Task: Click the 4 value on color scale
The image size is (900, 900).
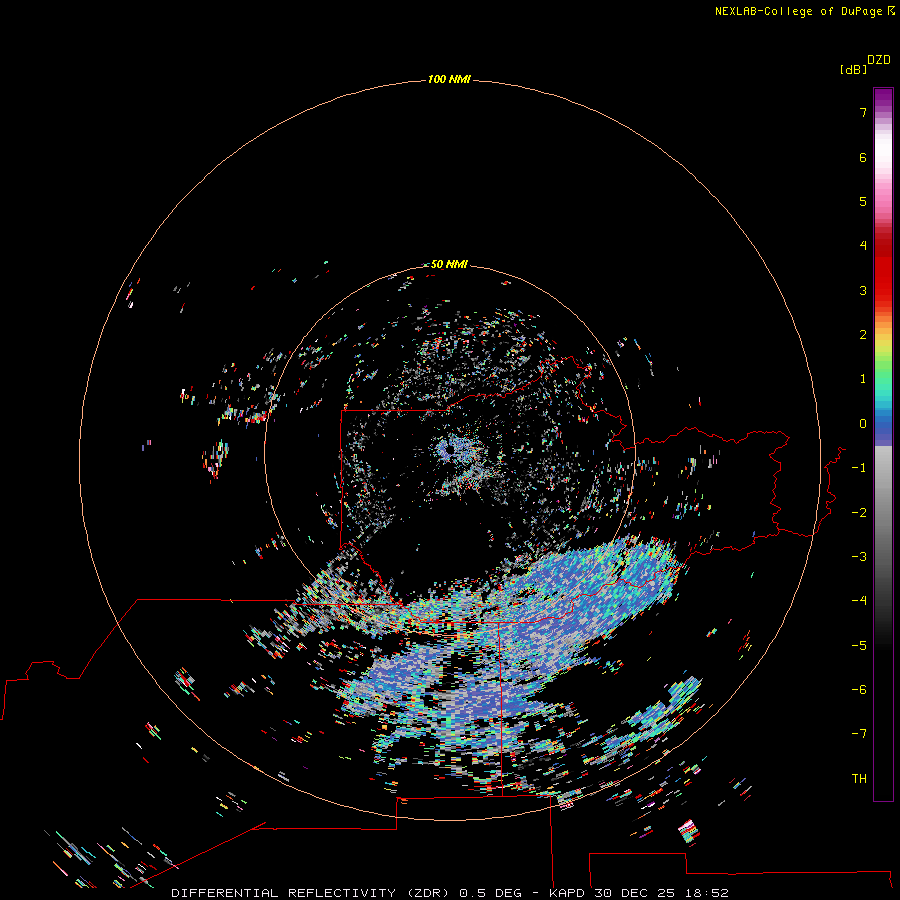Action: tap(863, 246)
